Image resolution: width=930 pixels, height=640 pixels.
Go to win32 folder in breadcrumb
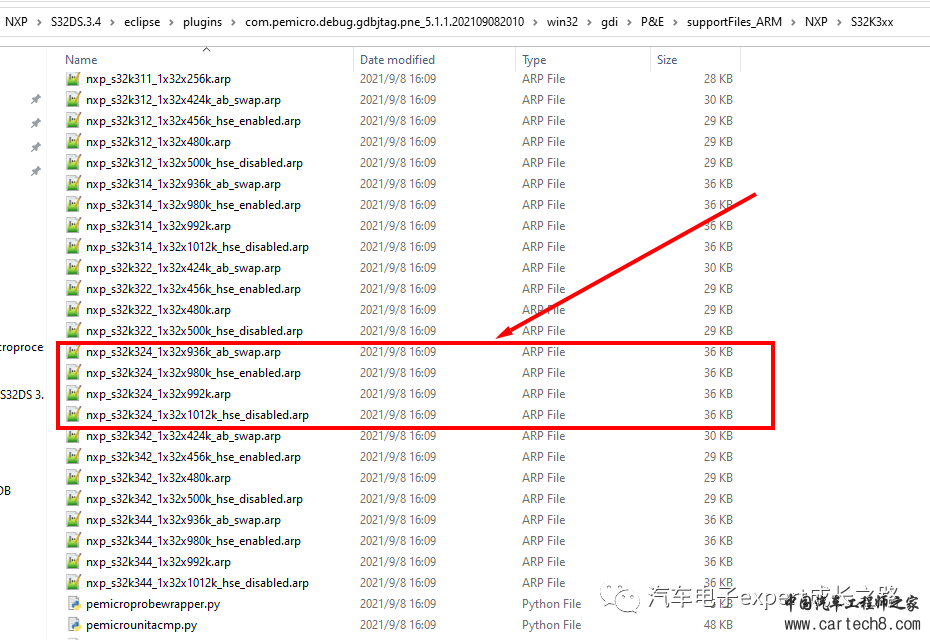[x=562, y=22]
